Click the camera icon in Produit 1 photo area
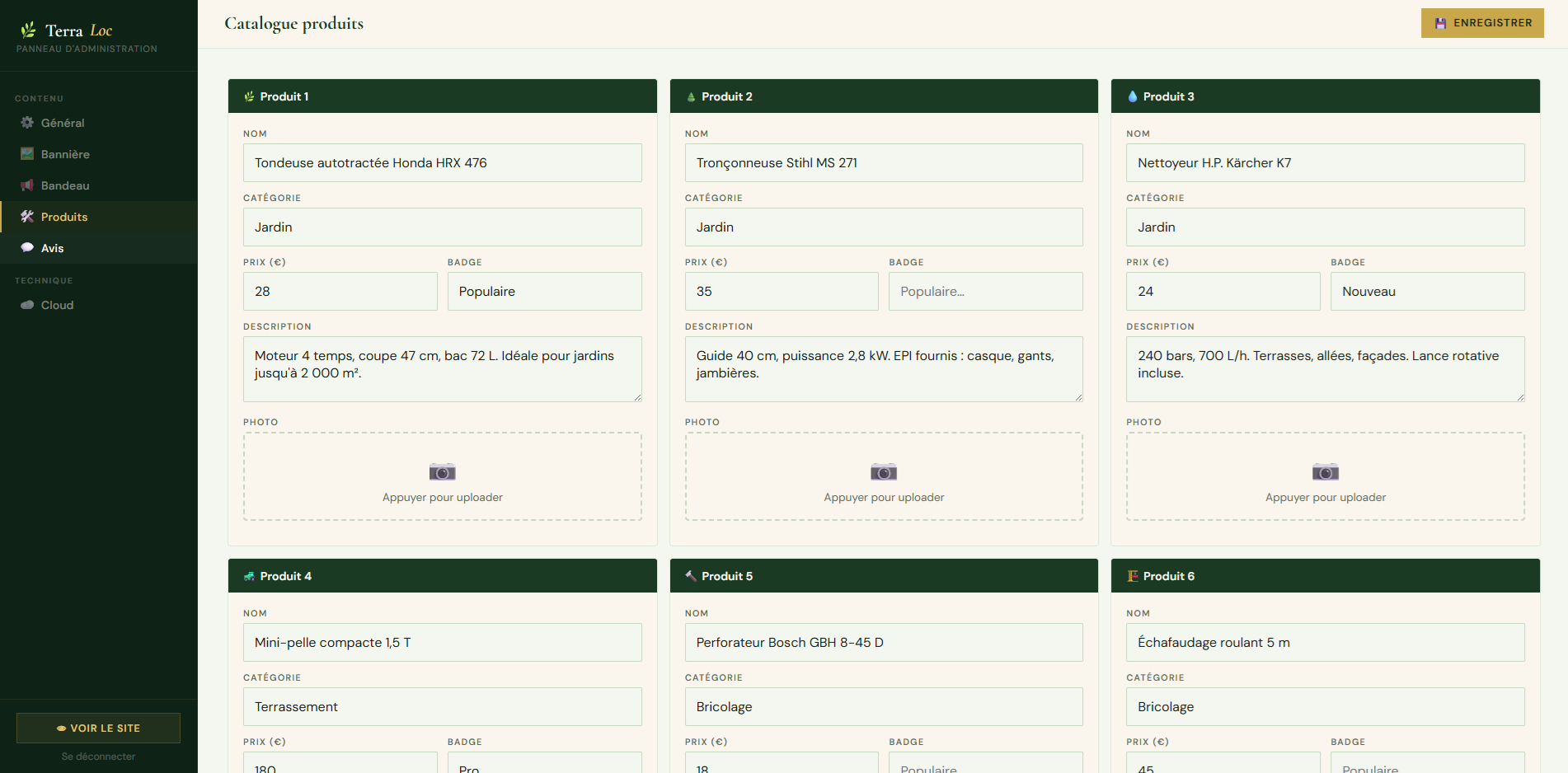The height and width of the screenshot is (773, 1568). click(x=443, y=472)
